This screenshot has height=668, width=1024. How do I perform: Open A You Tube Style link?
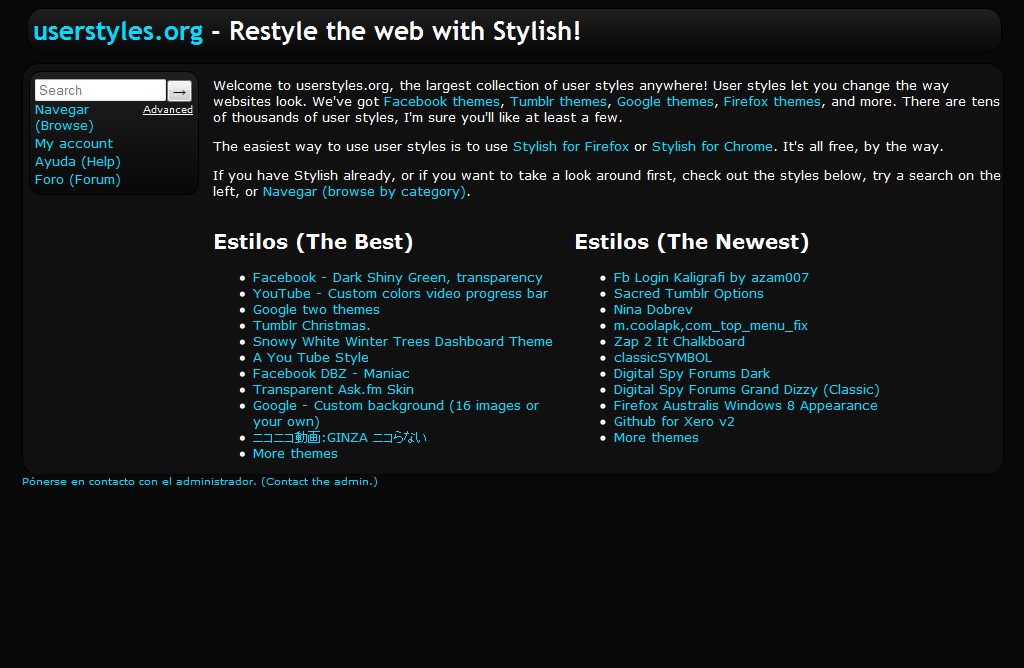(310, 358)
